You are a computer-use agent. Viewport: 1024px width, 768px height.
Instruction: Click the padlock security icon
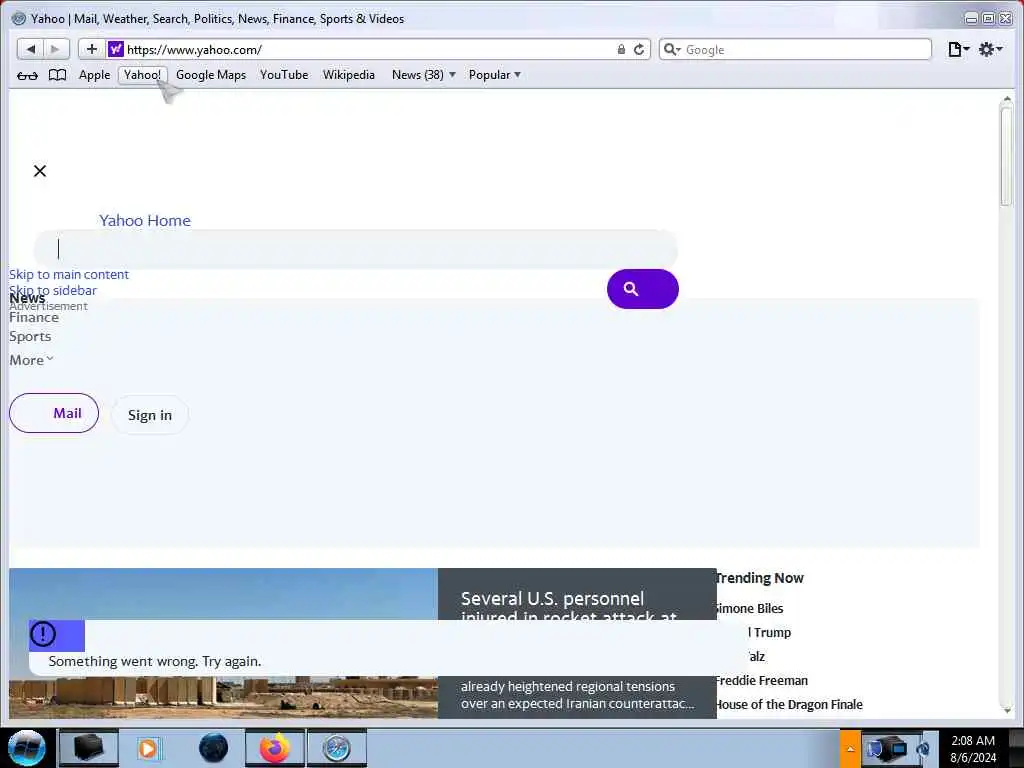point(621,50)
